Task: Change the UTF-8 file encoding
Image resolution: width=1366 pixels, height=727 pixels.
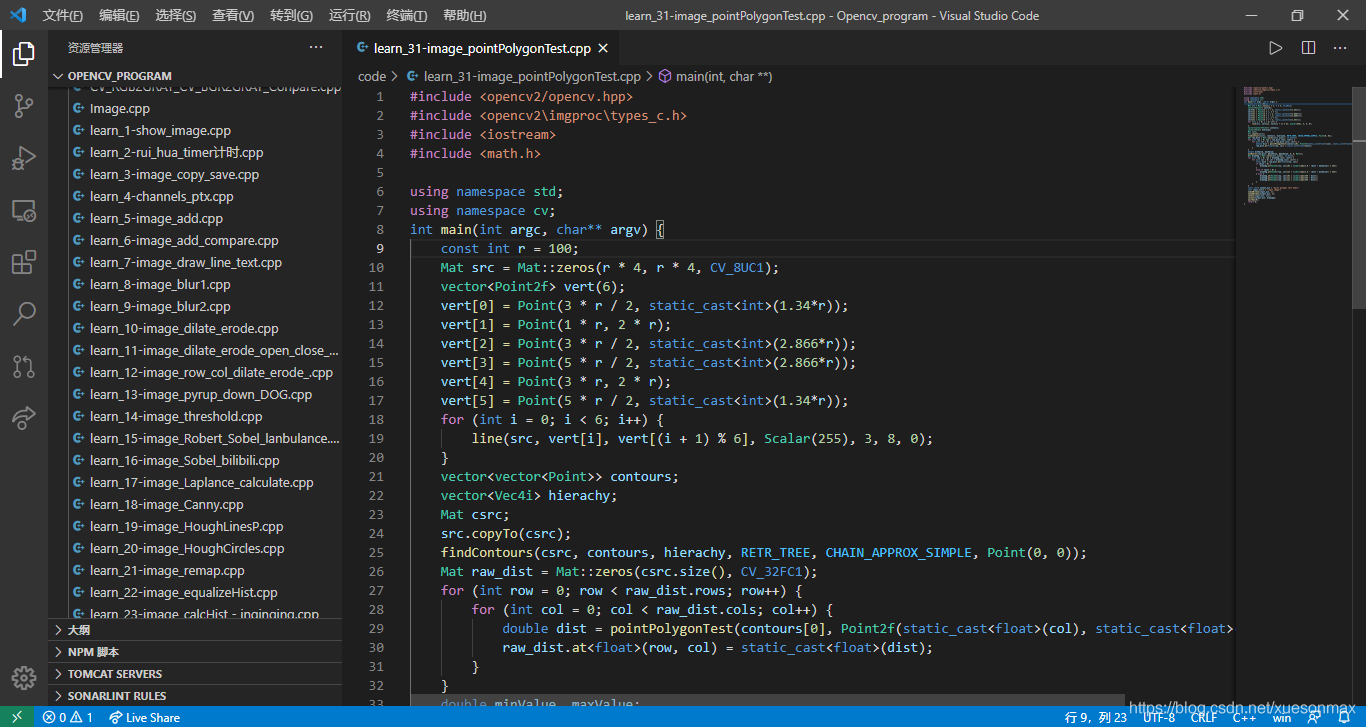Action: tap(1159, 717)
